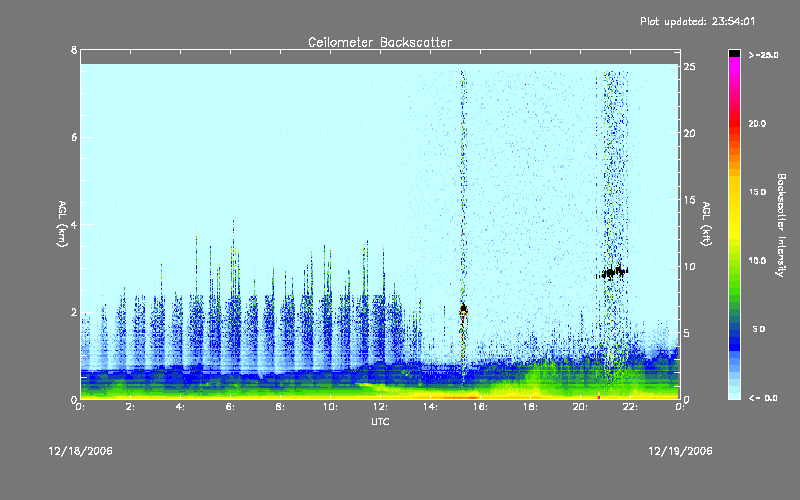Viewport: 800px width, 500px height.
Task: Pick the red band of the colorbar
Action: (734, 125)
